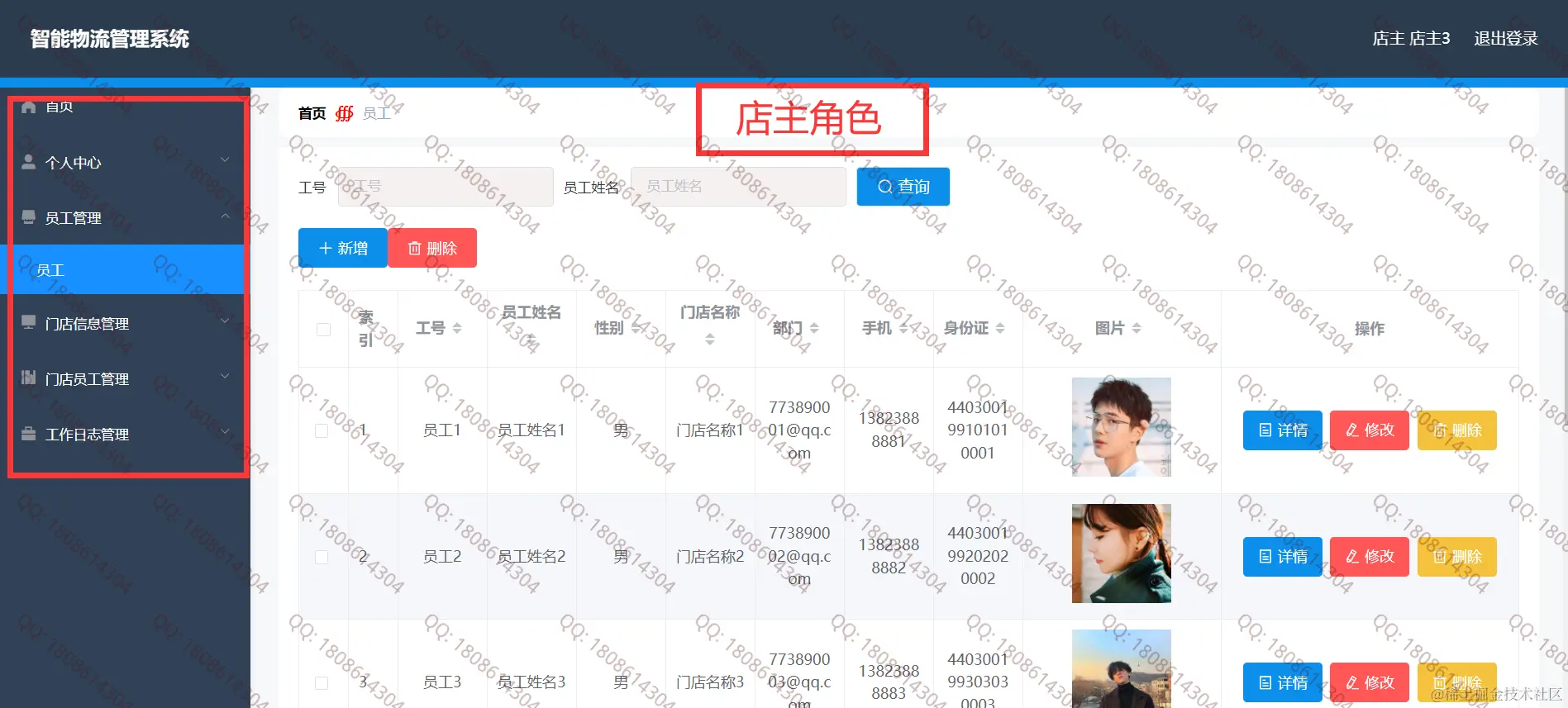Viewport: 1568px width, 708px height.
Task: Click 修改 for 员工2
Action: tap(1370, 557)
